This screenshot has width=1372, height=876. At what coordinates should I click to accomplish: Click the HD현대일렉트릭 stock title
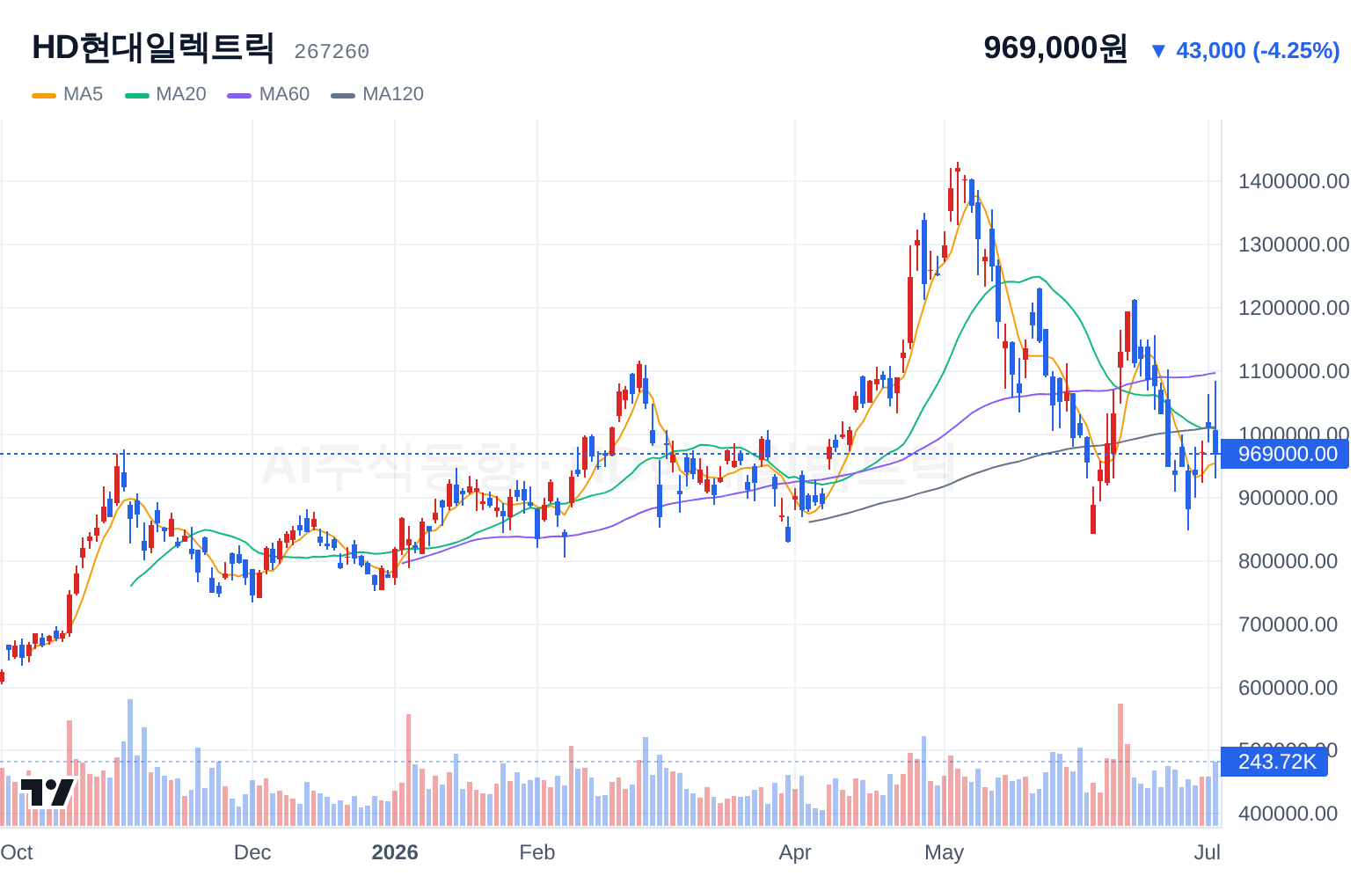153,47
